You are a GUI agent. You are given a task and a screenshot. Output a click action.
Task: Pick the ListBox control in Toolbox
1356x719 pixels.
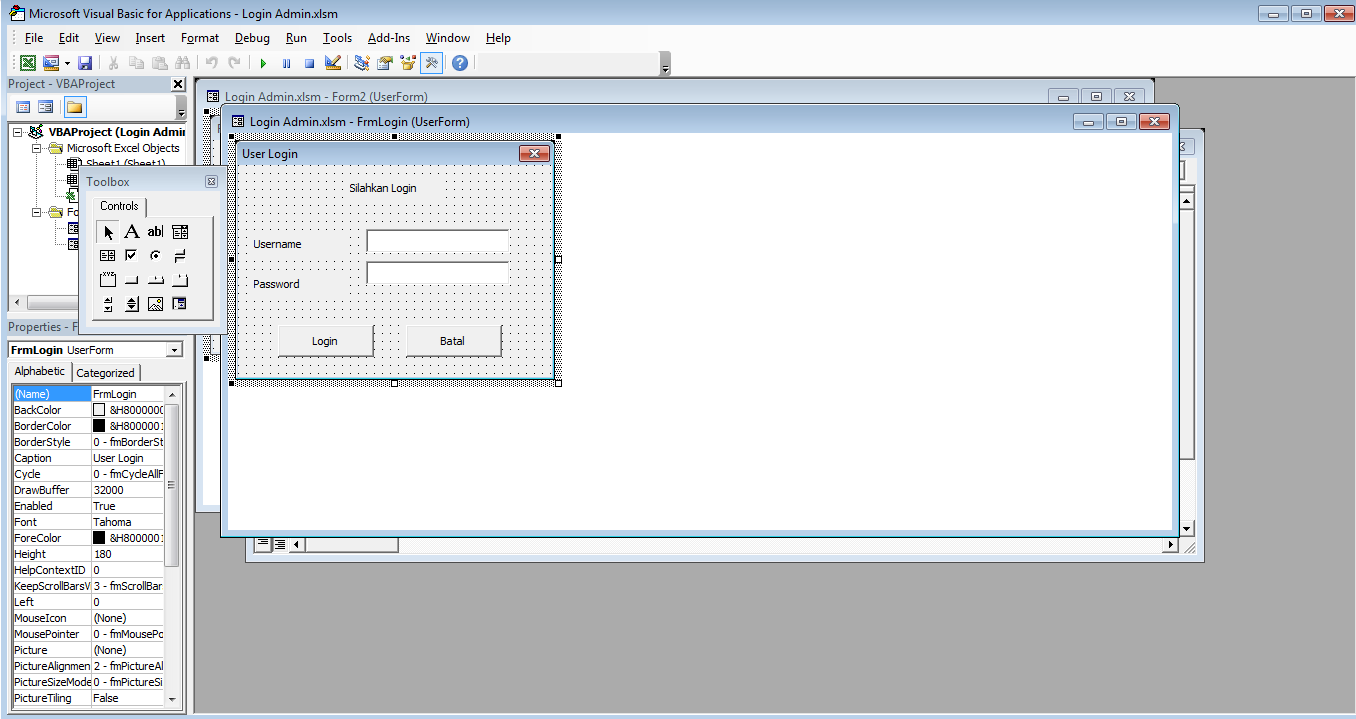[x=108, y=256]
